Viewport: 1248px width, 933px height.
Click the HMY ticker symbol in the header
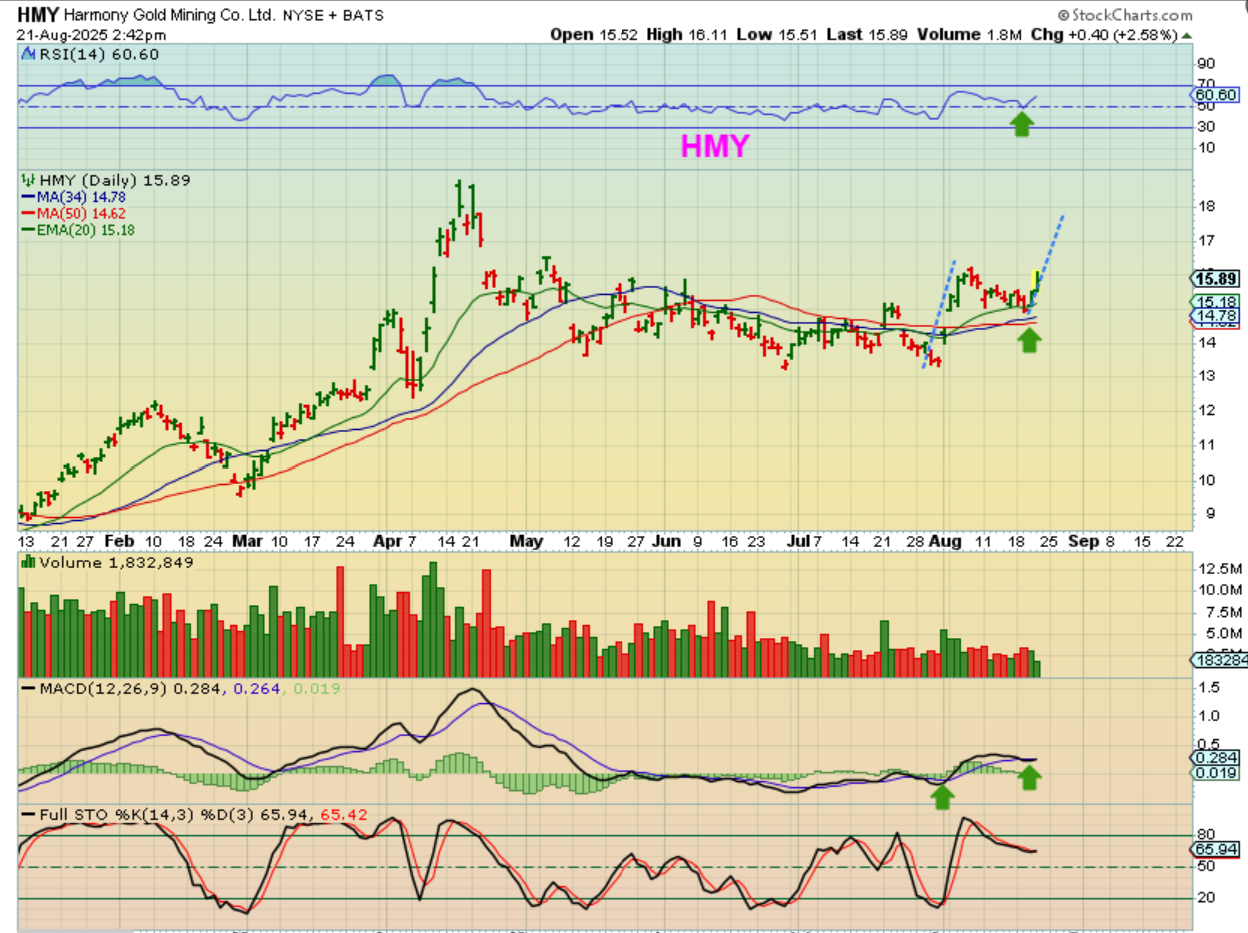(x=38, y=15)
